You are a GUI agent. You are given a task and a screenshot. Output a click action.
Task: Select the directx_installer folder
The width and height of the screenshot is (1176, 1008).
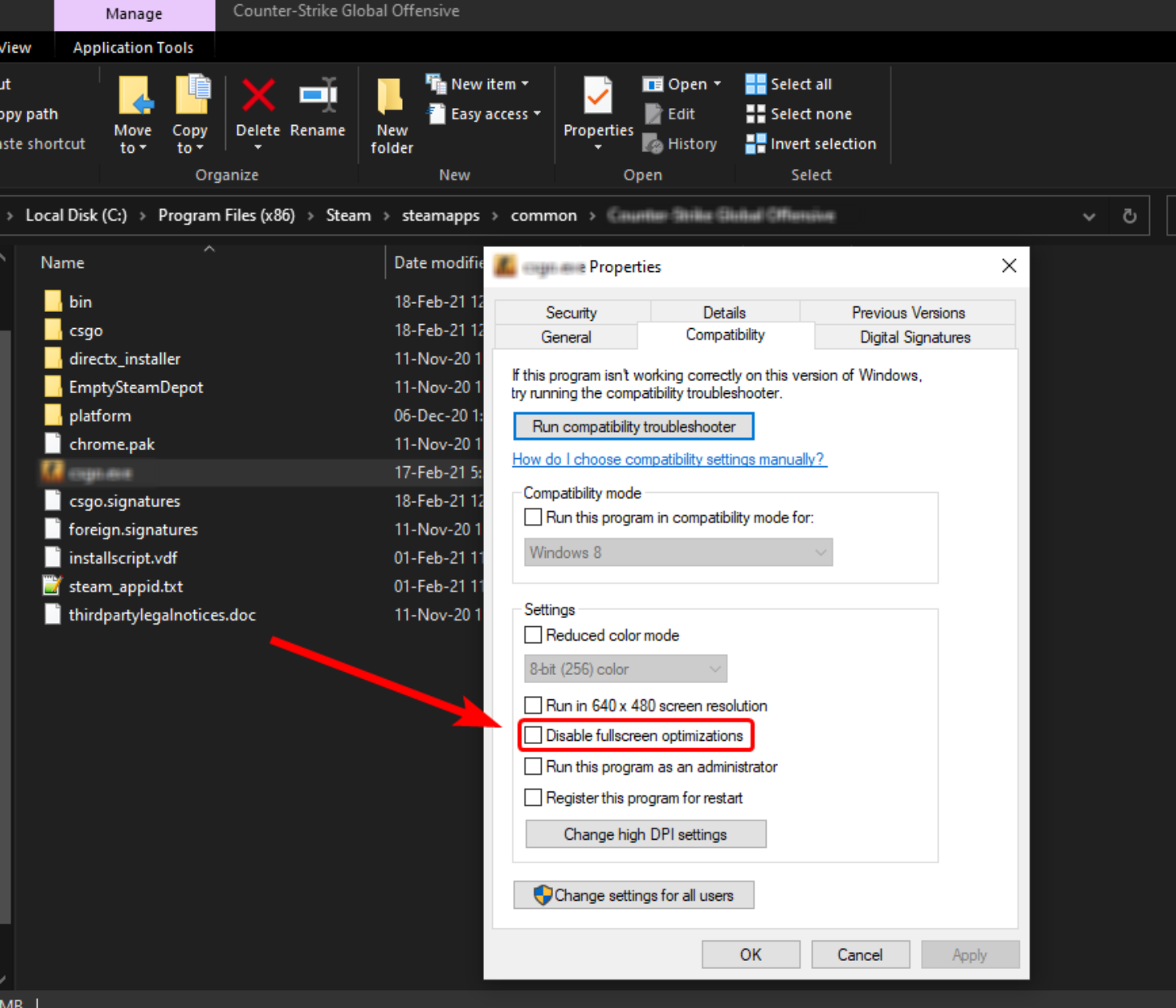coord(112,359)
